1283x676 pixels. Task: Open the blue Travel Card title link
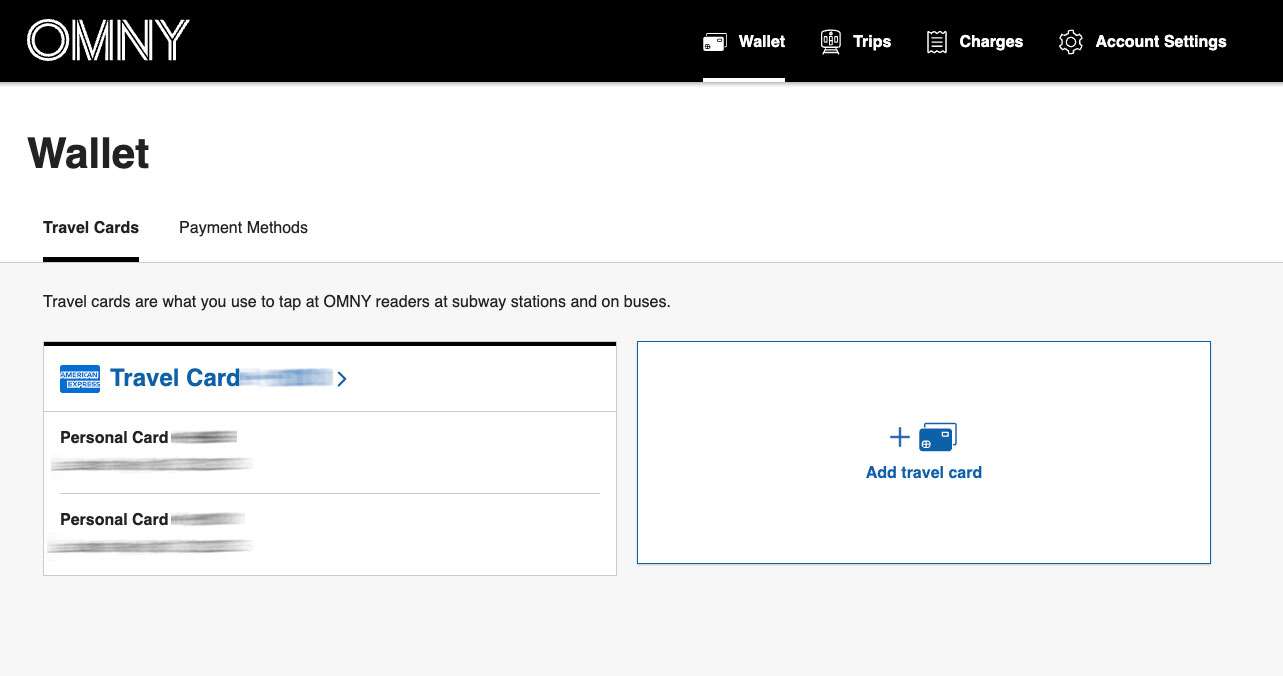point(175,378)
